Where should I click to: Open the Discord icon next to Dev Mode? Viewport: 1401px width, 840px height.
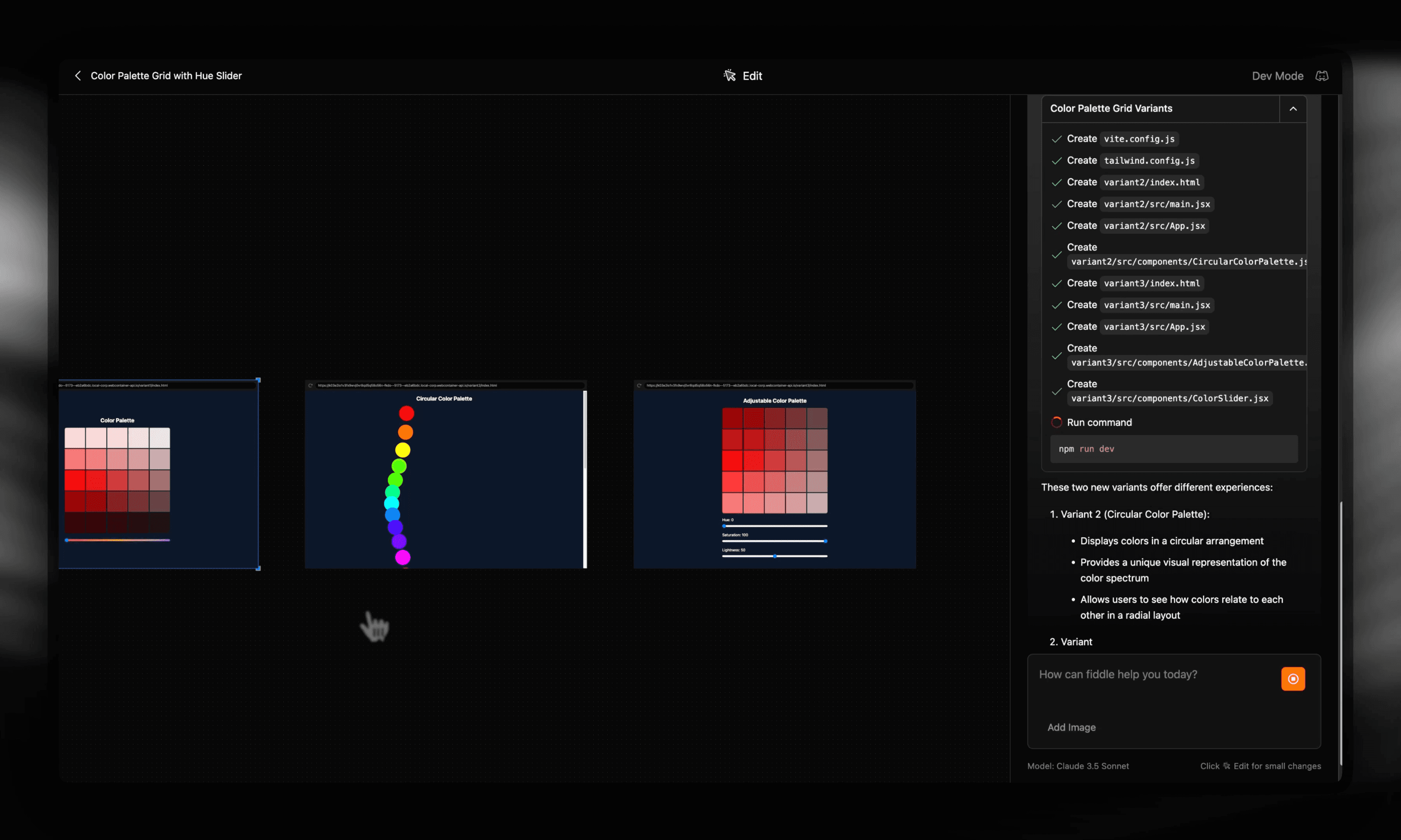1322,76
